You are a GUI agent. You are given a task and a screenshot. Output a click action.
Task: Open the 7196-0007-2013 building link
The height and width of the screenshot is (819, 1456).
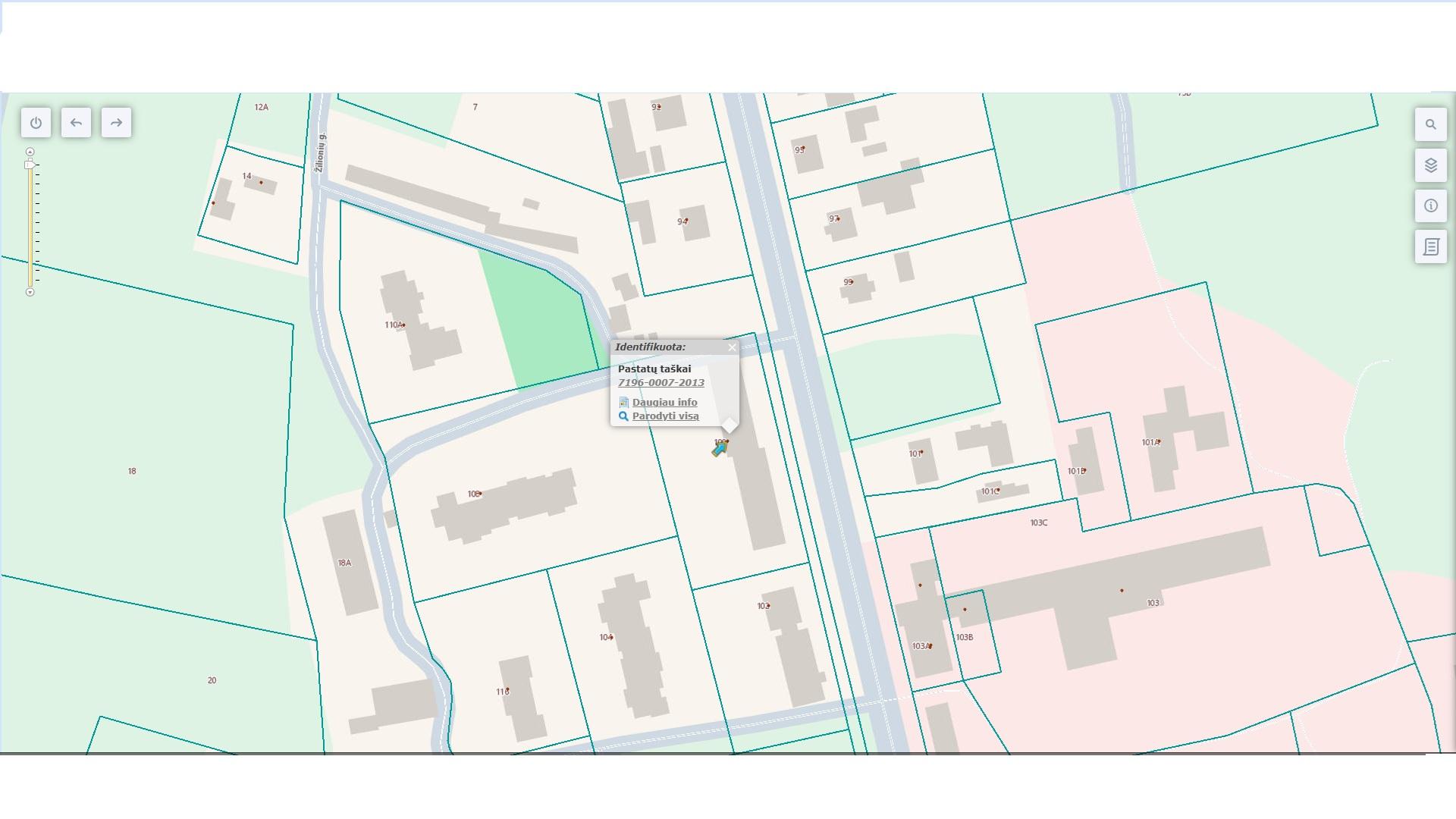coord(661,383)
